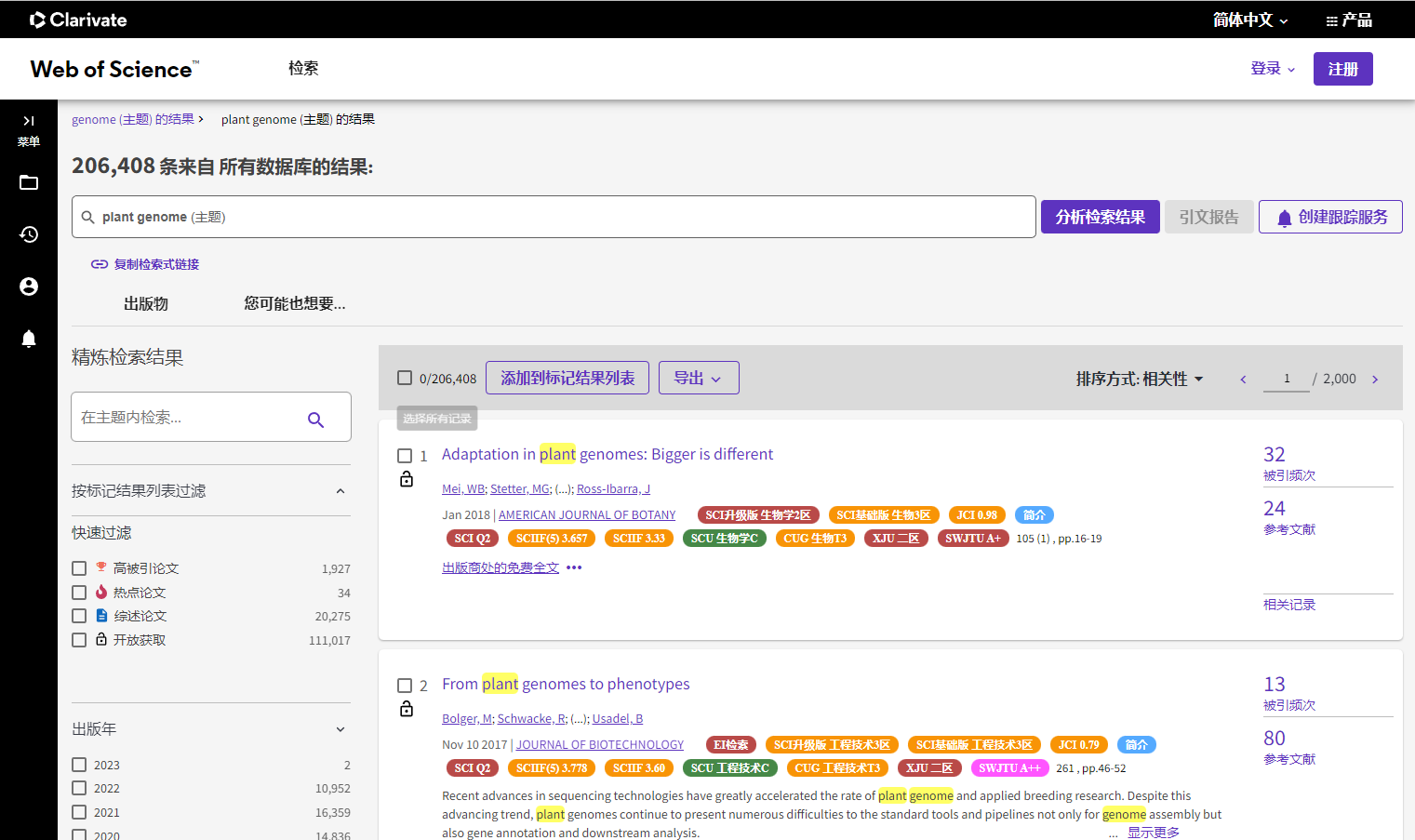Expand abstract with 显示更多 link
Viewport: 1415px width, 840px height.
click(x=1154, y=833)
